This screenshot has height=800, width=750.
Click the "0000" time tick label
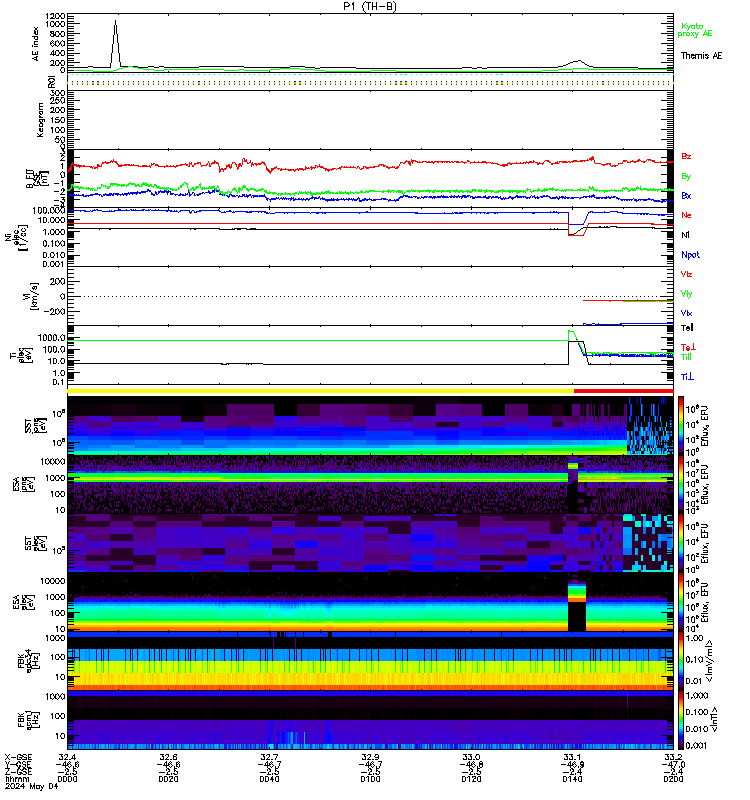67,779
